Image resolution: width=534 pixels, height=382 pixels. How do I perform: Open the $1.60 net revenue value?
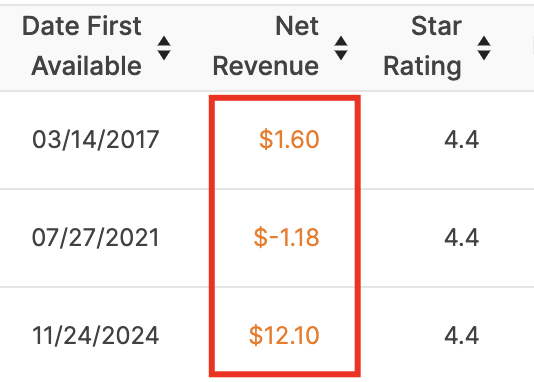(289, 139)
